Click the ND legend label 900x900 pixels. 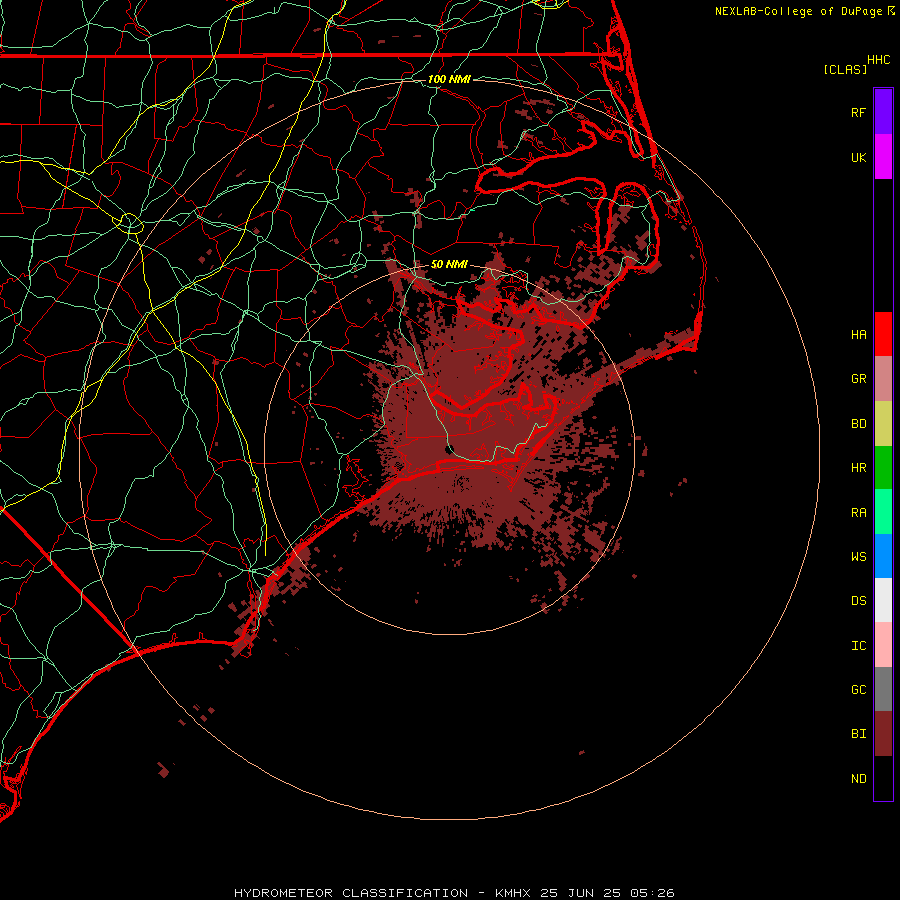tap(858, 779)
